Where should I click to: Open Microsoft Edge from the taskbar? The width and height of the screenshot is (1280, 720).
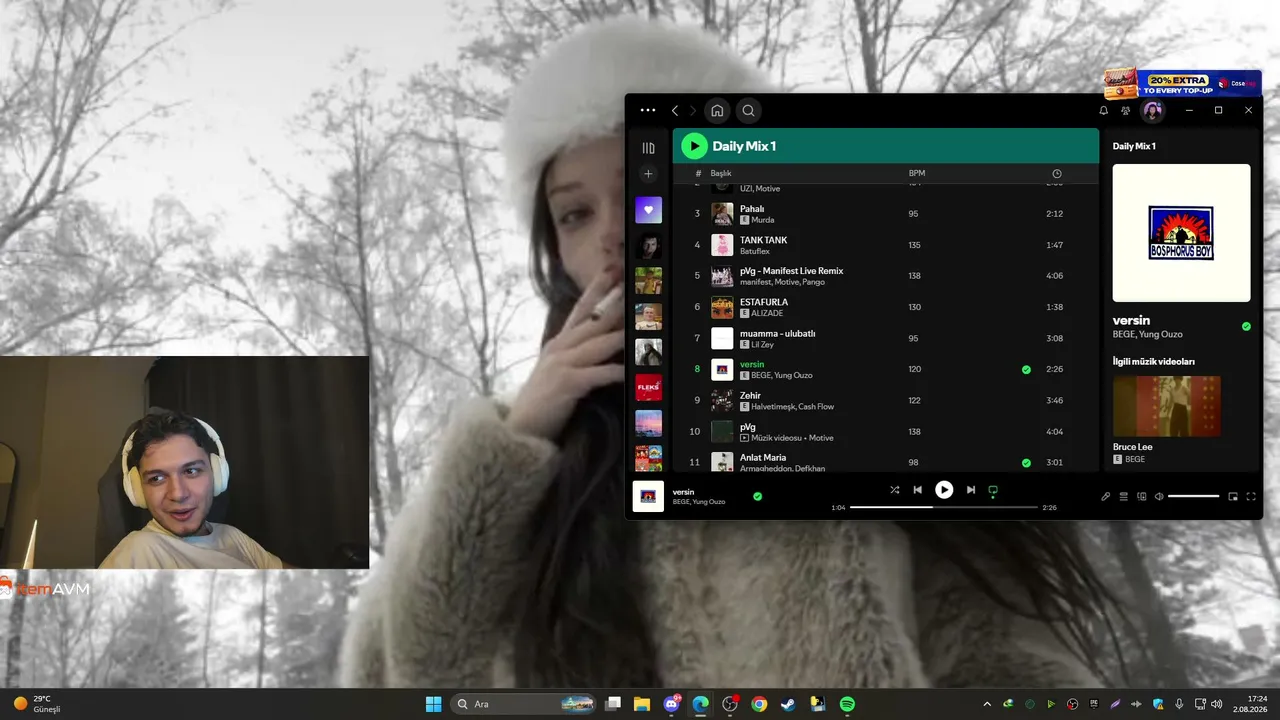(x=701, y=704)
